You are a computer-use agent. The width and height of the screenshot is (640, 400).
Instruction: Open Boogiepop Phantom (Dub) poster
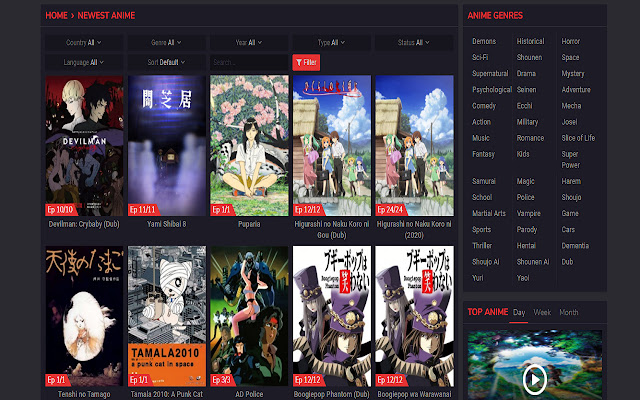(332, 316)
